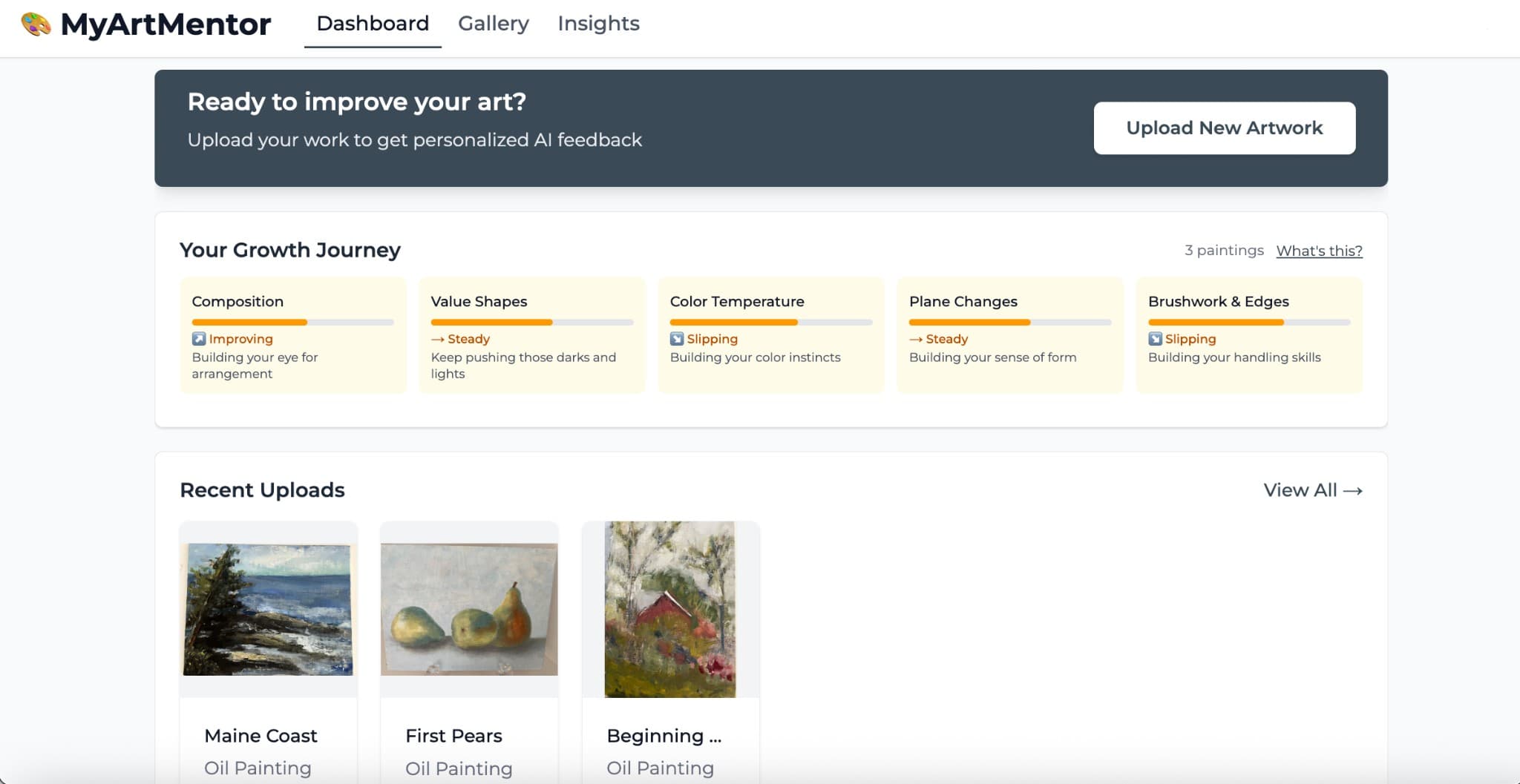Screen dimensions: 1520x784
Task: Click the arrow icon beside View All
Action: point(1354,490)
